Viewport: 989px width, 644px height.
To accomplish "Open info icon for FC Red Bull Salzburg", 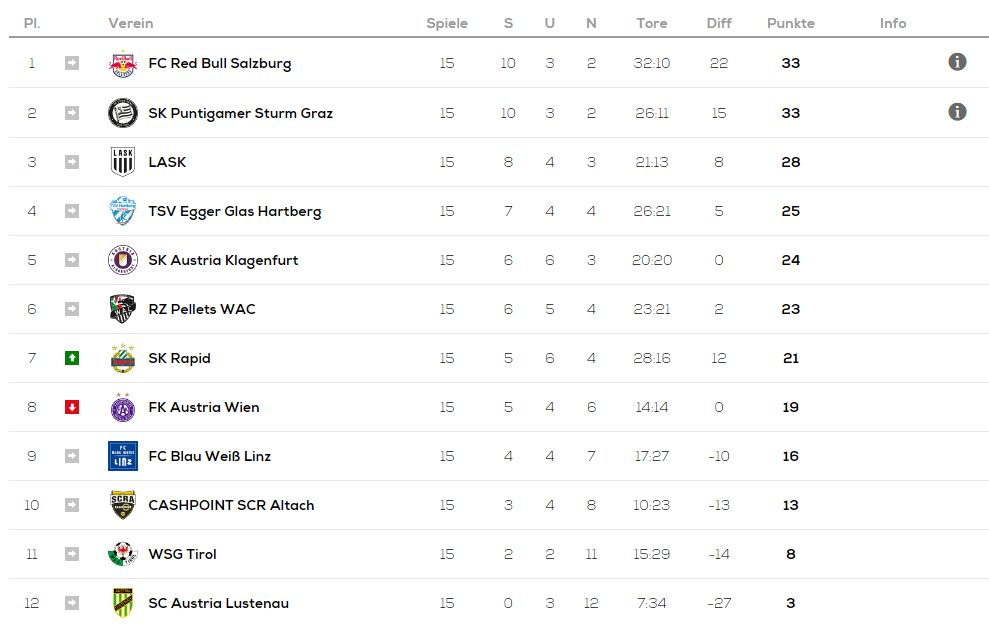I will click(x=957, y=63).
